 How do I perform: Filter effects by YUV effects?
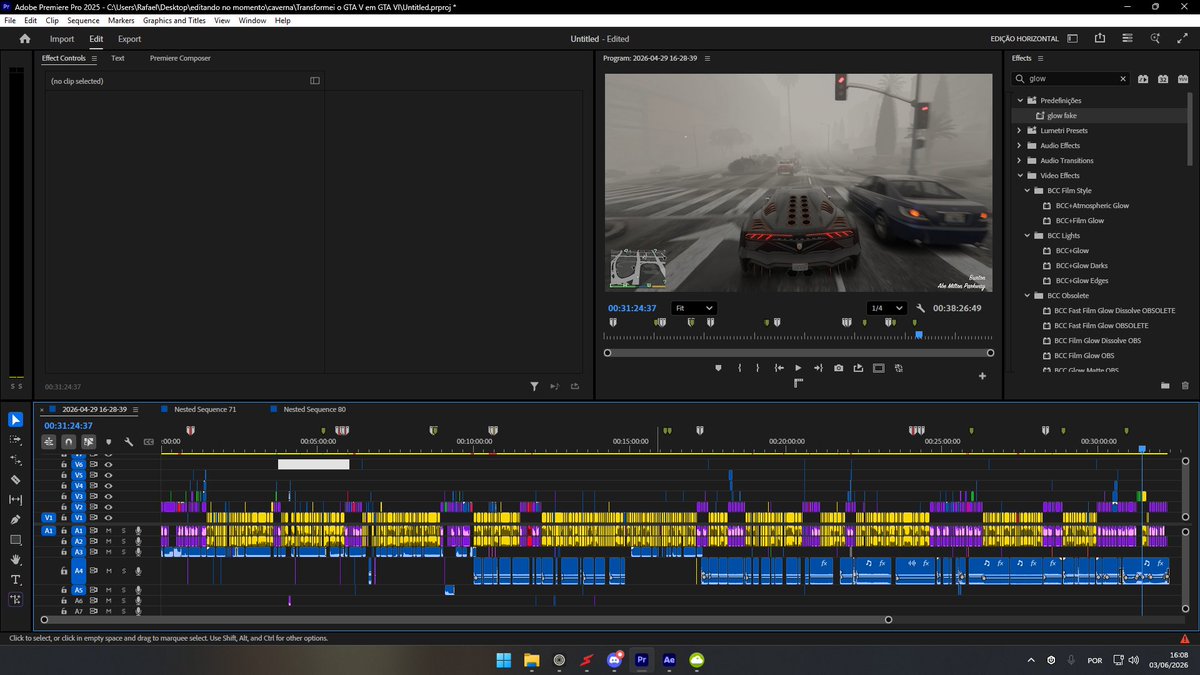[1183, 78]
